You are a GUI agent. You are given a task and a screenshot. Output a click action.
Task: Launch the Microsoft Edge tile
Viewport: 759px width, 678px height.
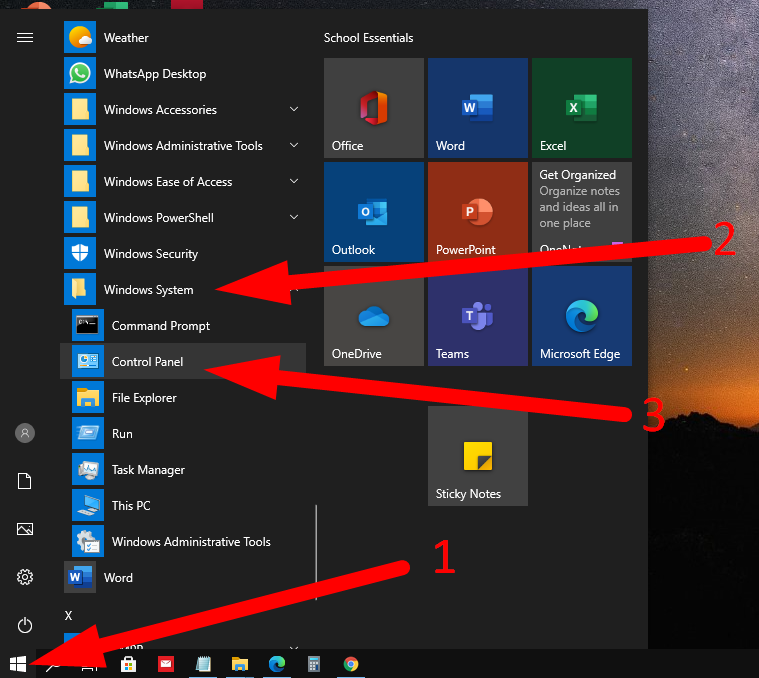coord(582,316)
